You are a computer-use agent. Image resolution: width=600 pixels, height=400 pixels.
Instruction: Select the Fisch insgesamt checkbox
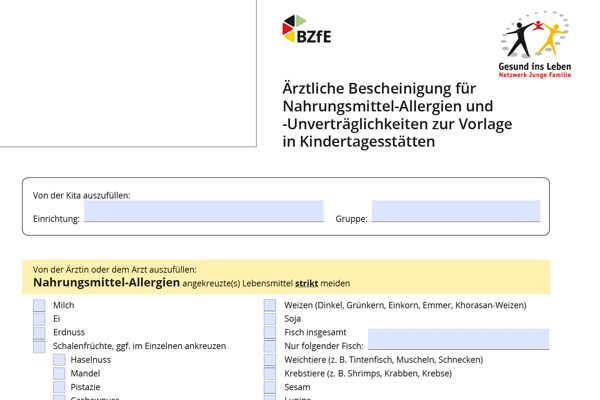[x=270, y=332]
